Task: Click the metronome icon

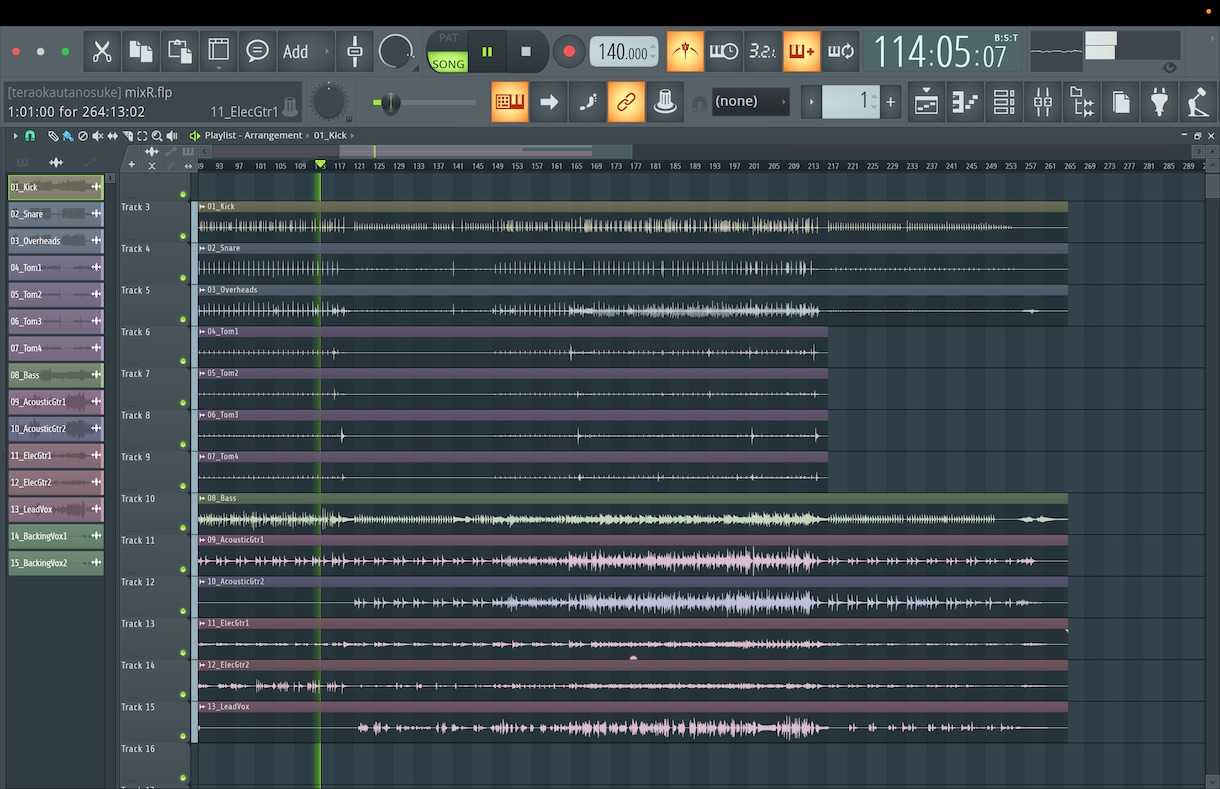Action: tap(685, 51)
